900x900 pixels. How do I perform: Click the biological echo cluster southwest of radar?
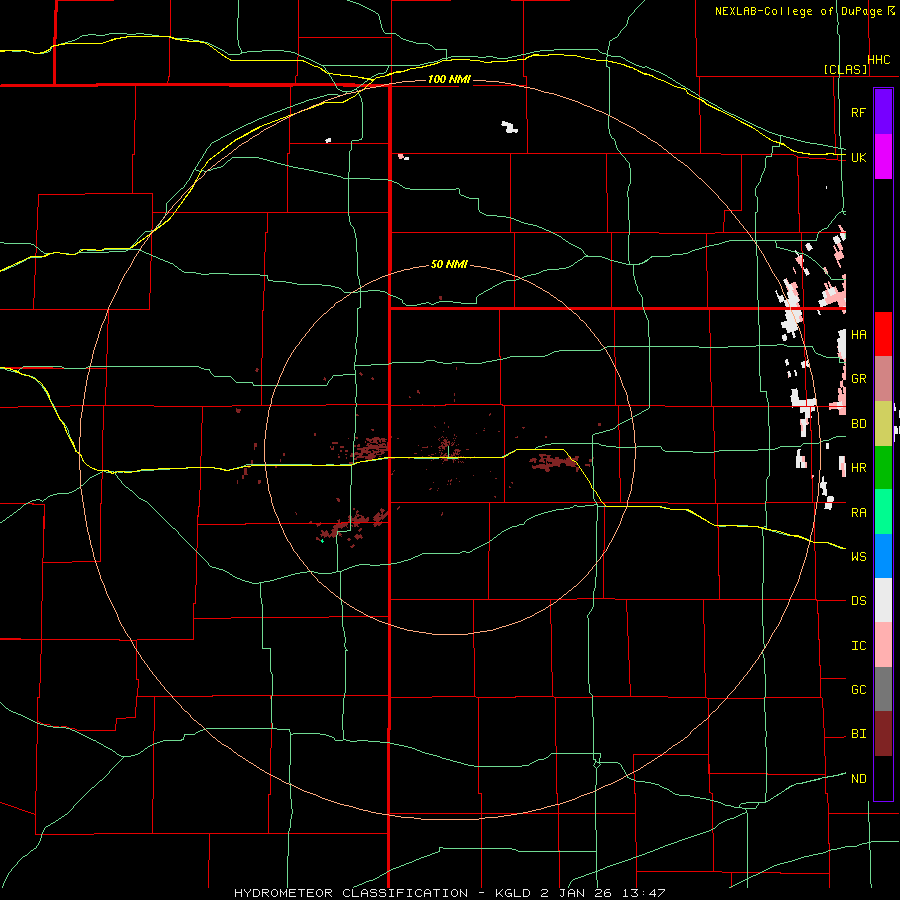(351, 525)
